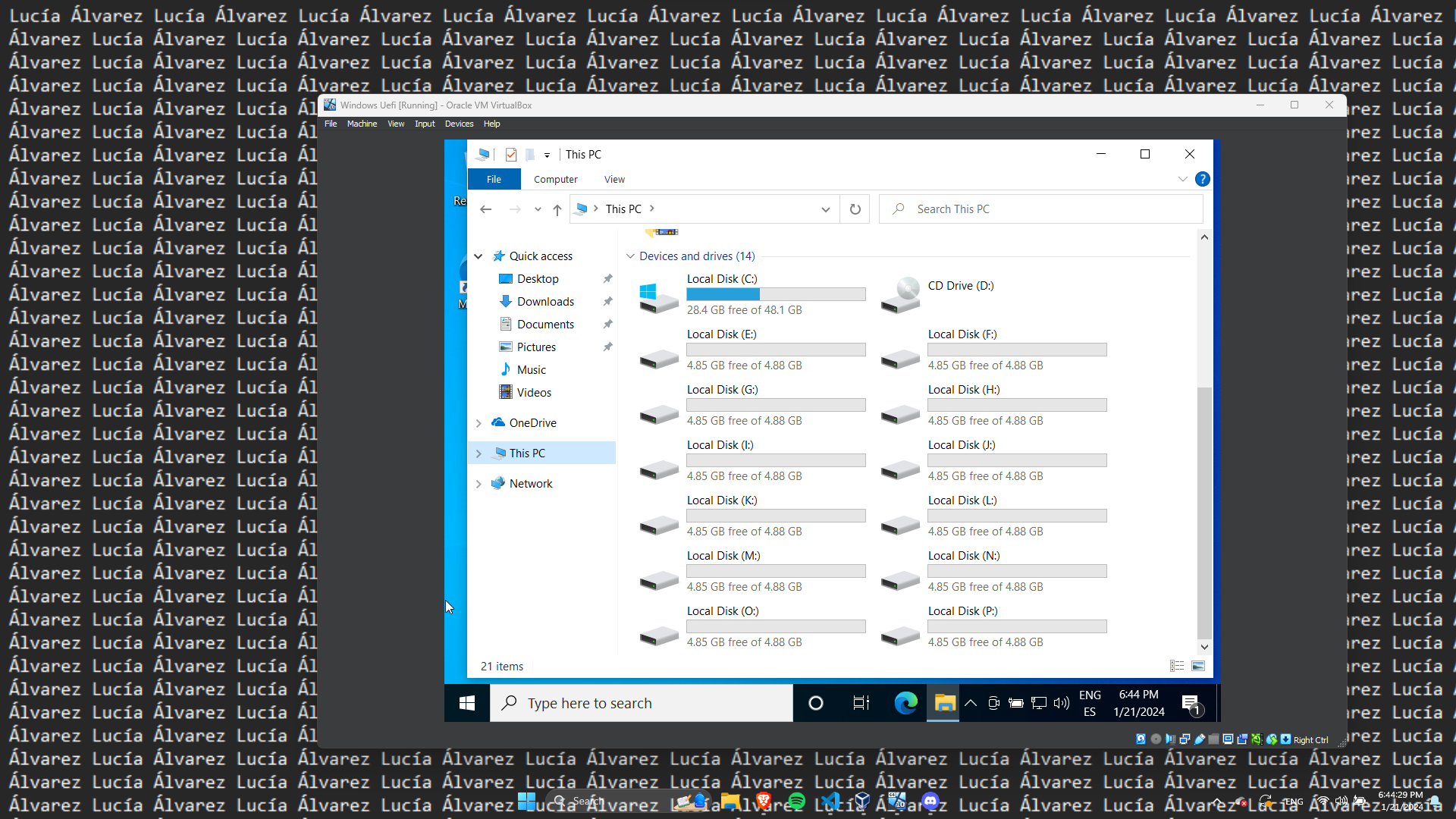Click the Cortana circle icon
The width and height of the screenshot is (1456, 819).
click(x=816, y=703)
